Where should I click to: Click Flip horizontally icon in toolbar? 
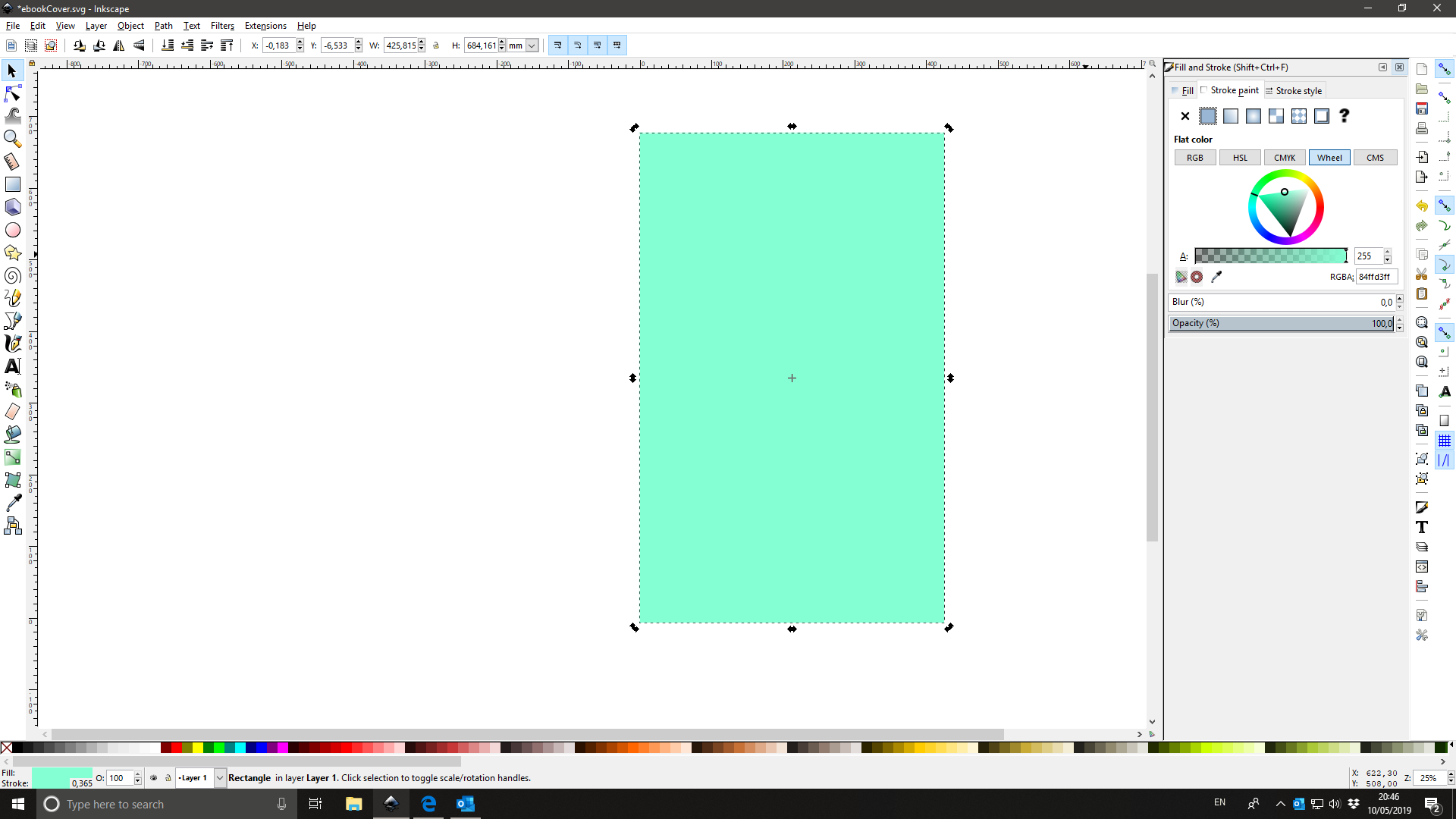[x=119, y=45]
